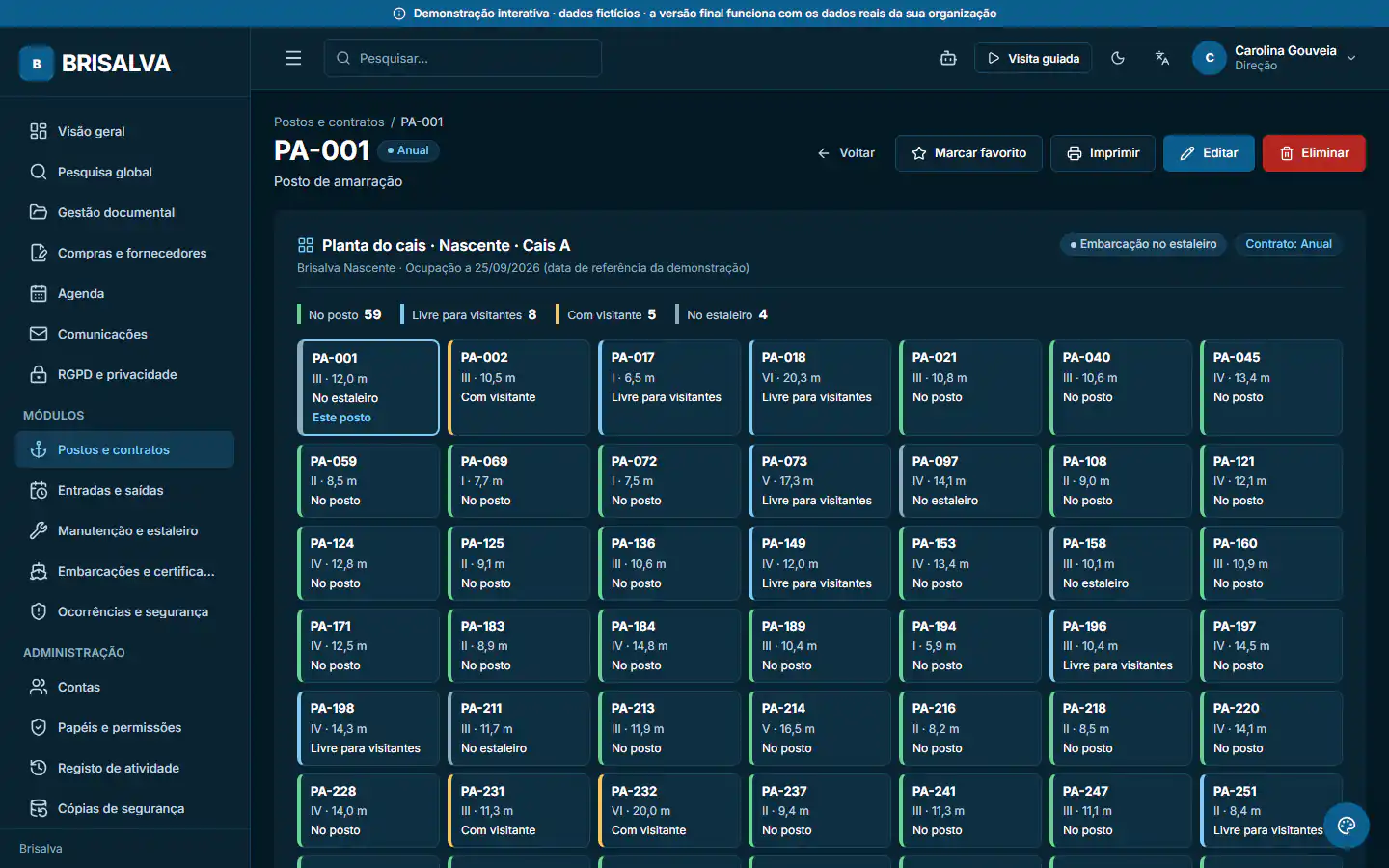Select berth card PA-018

820,388
